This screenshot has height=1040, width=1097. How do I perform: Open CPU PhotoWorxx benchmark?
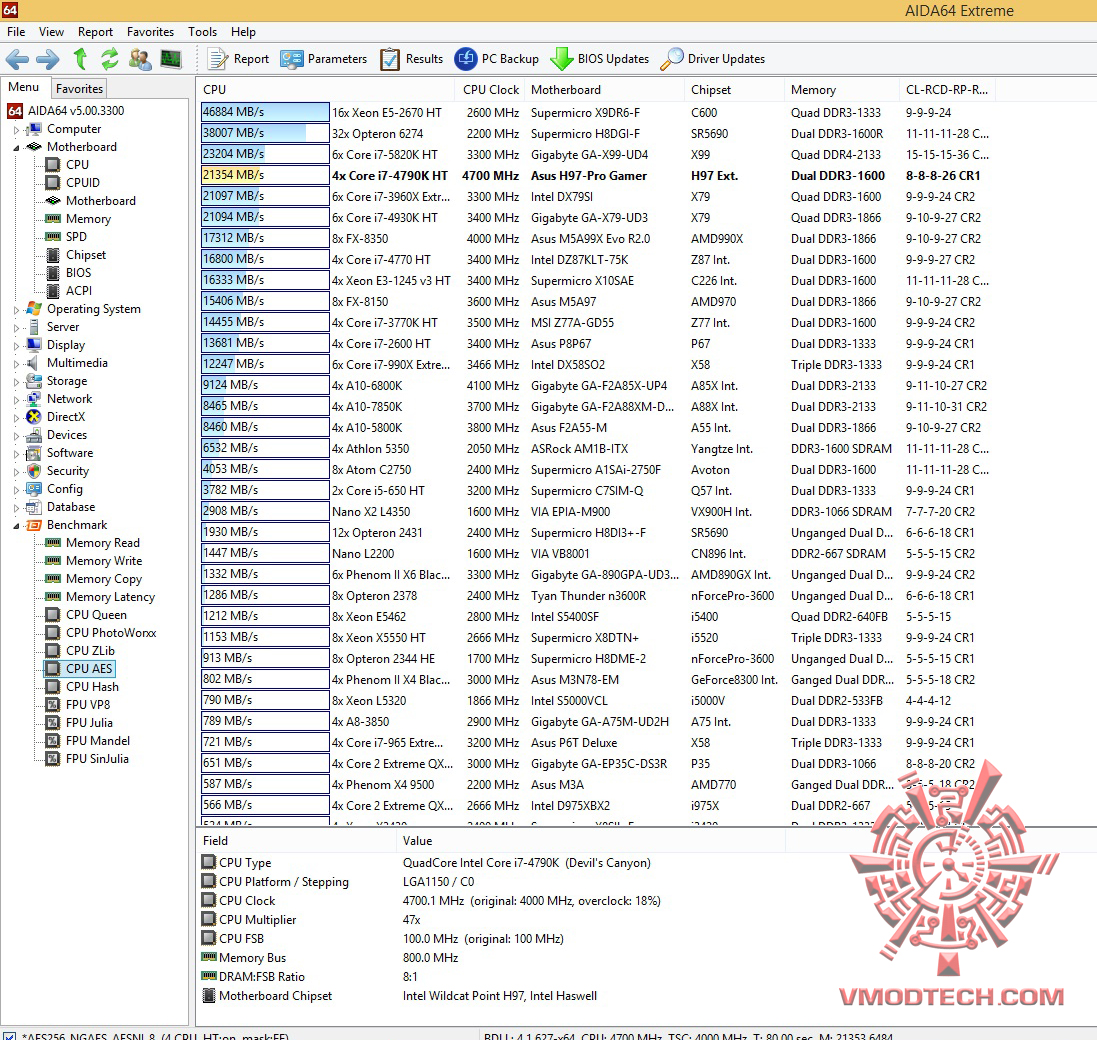coord(101,633)
